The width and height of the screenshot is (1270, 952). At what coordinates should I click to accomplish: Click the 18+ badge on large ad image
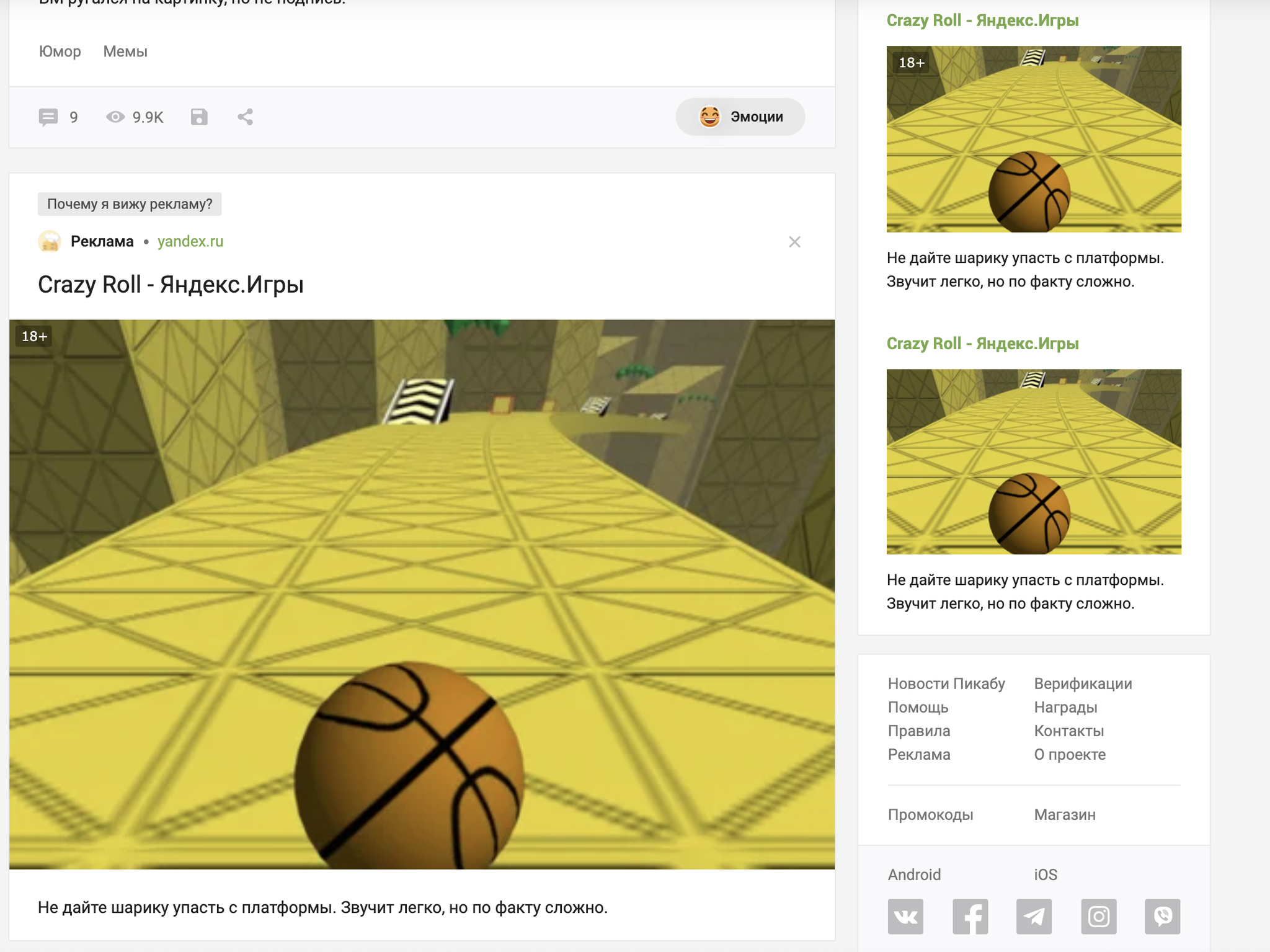34,336
